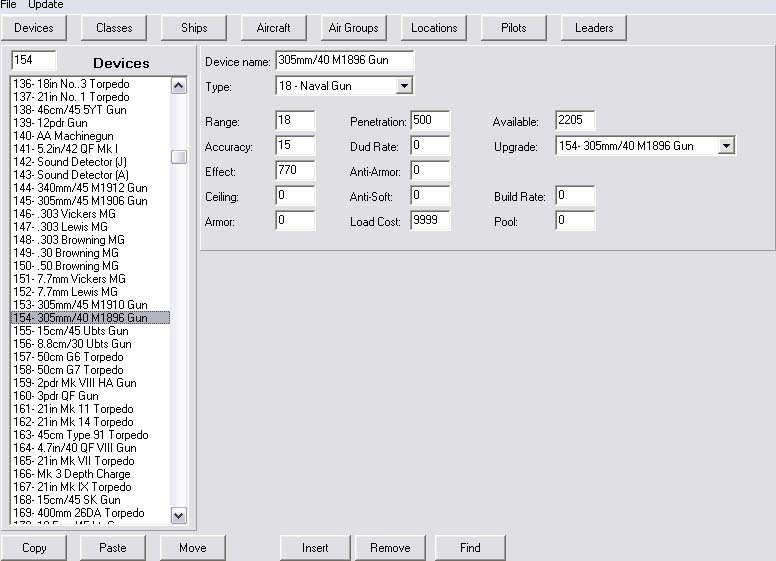Switch to the Devices section
The height and width of the screenshot is (561, 776).
tap(34, 28)
